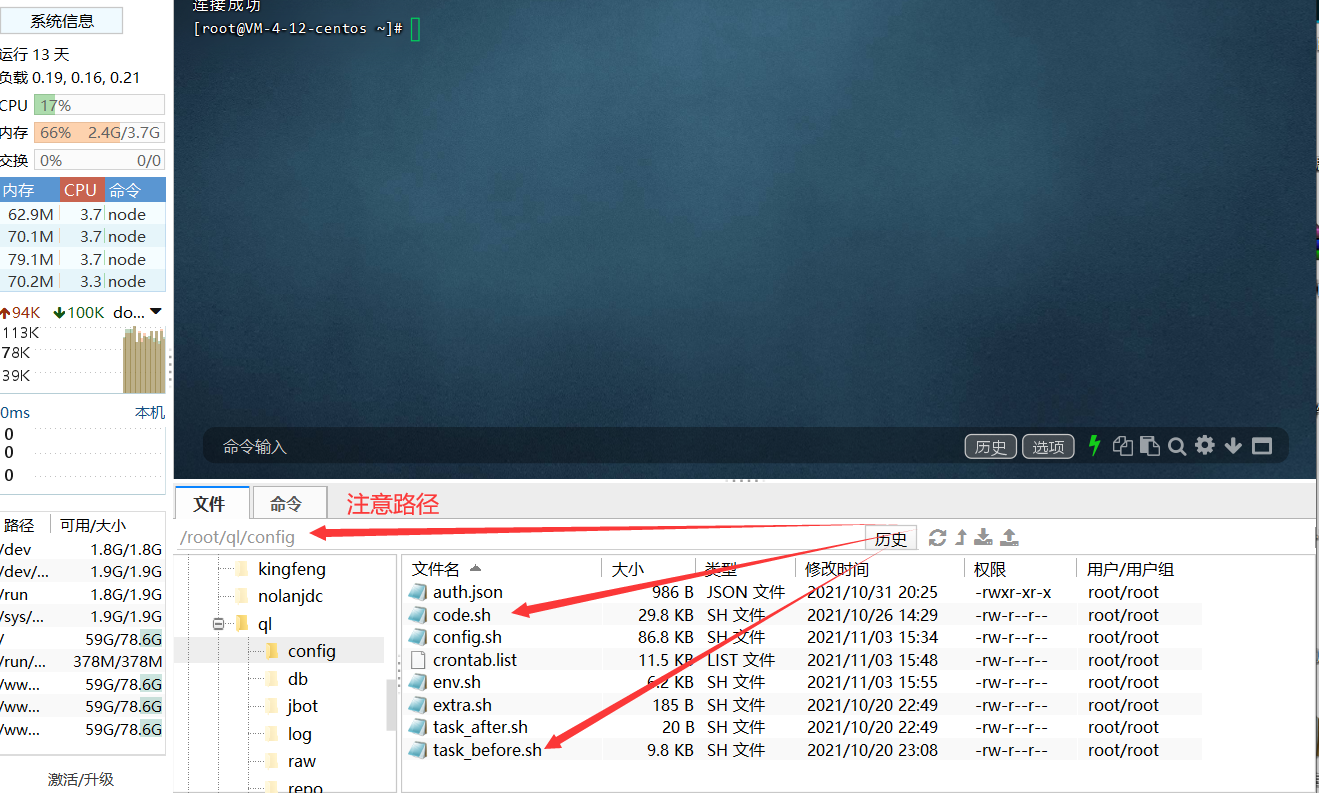Open terminal settings gear icon

[x=1205, y=445]
